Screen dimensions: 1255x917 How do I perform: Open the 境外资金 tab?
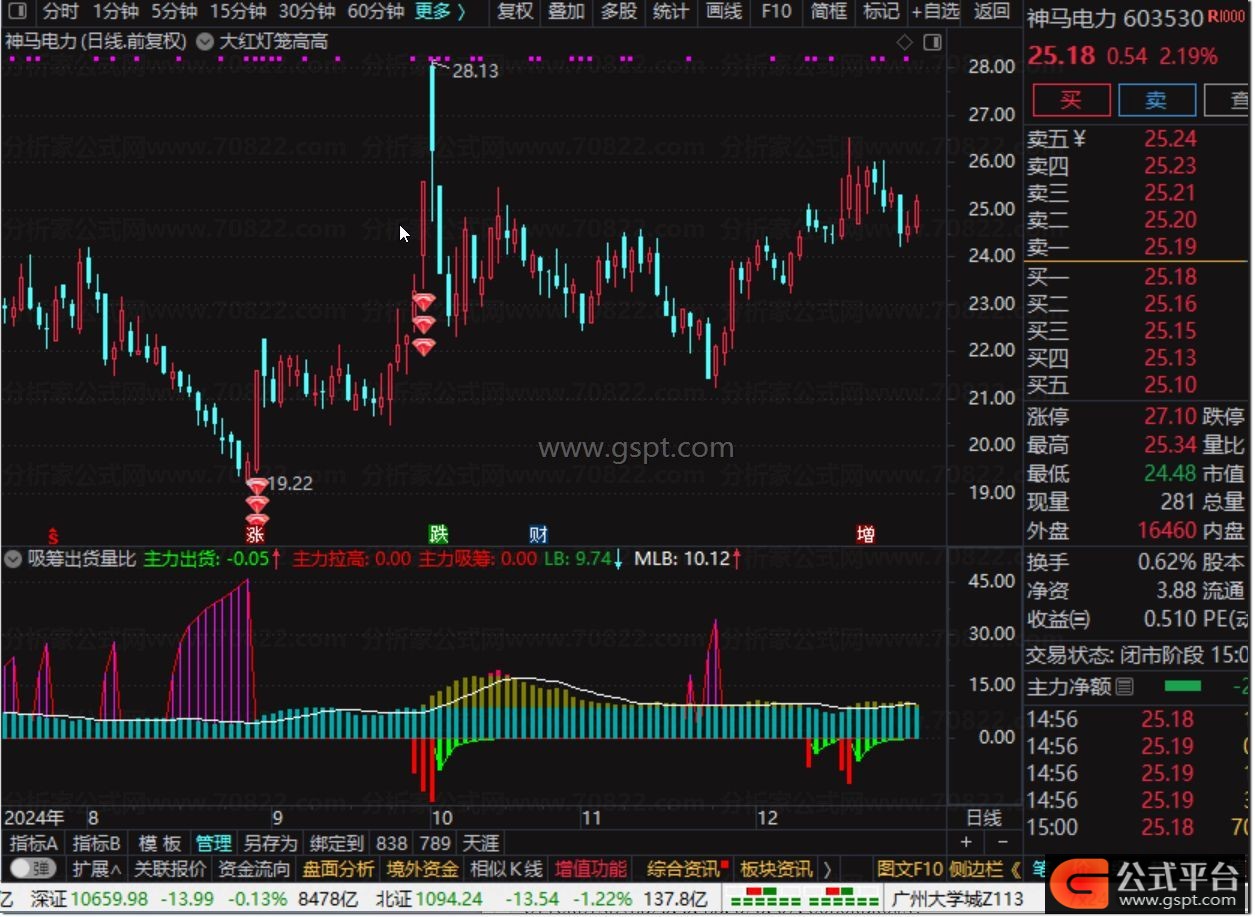tap(423, 868)
